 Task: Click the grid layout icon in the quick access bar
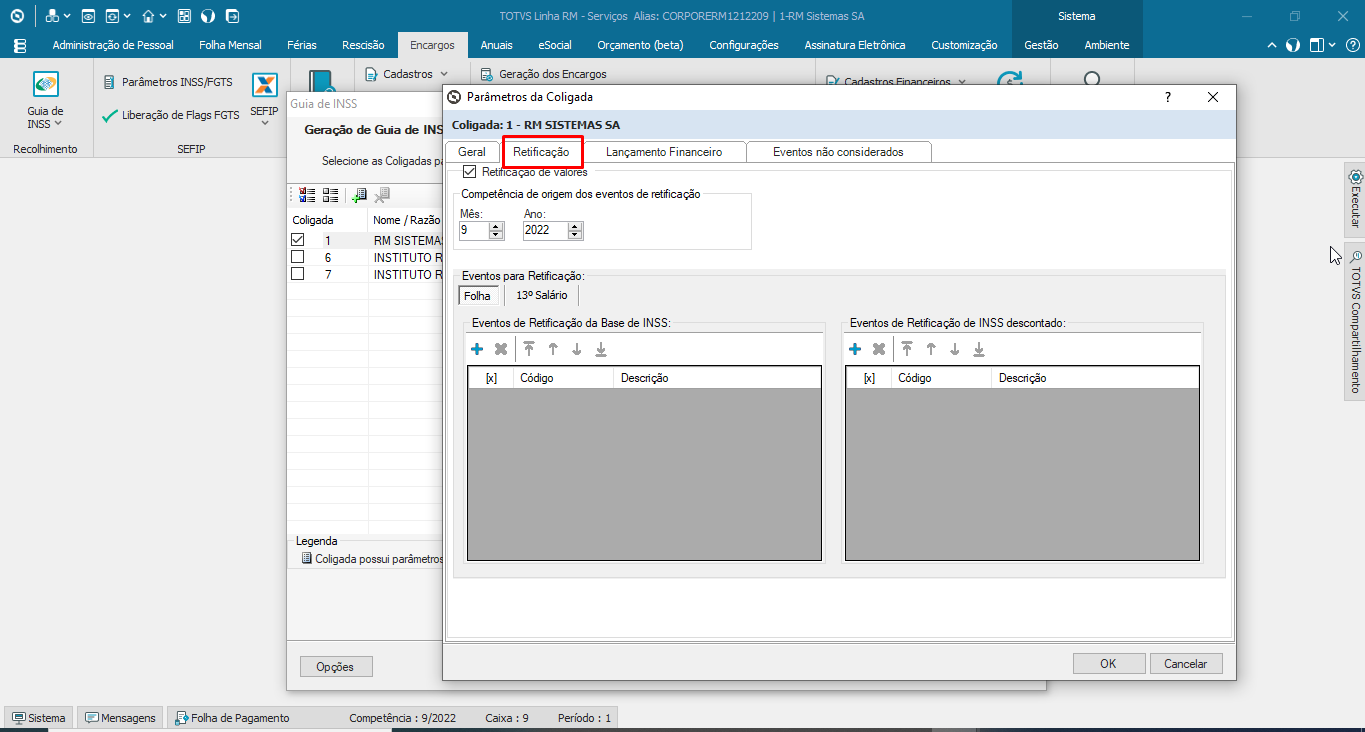point(184,16)
